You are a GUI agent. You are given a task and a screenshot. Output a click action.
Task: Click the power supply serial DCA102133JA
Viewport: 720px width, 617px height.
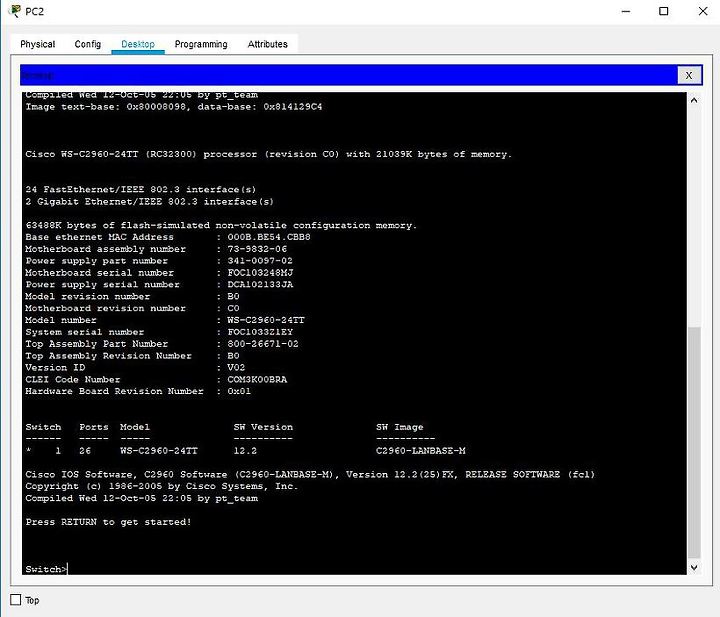pos(260,285)
